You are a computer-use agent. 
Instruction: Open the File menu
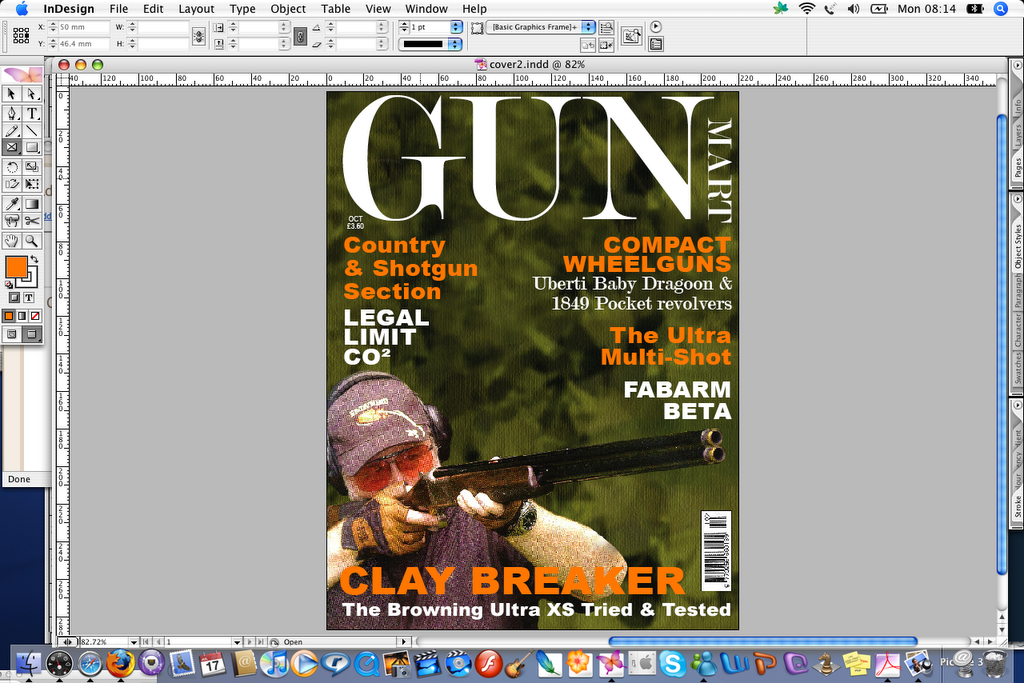119,9
